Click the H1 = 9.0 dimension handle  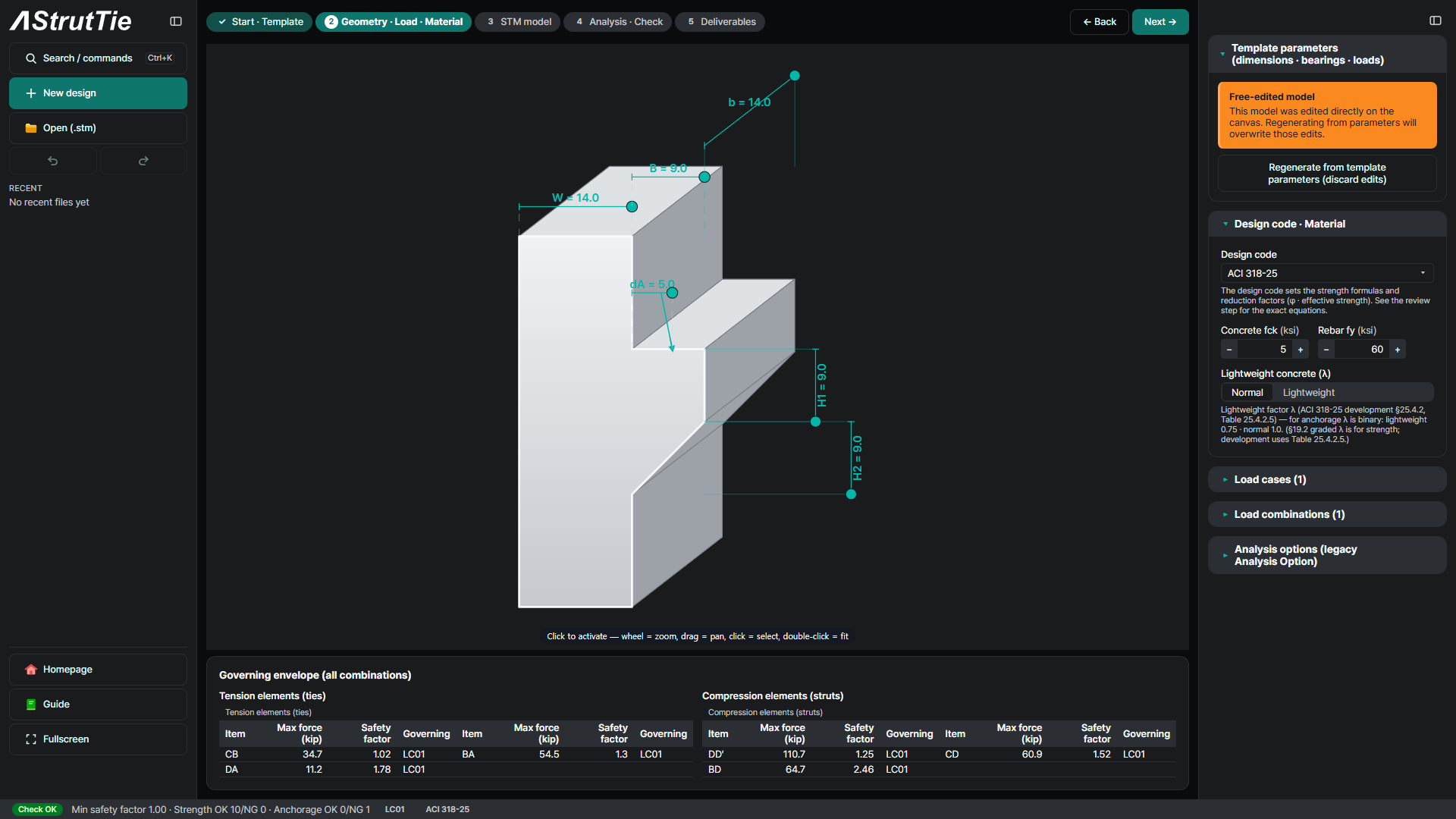(816, 422)
